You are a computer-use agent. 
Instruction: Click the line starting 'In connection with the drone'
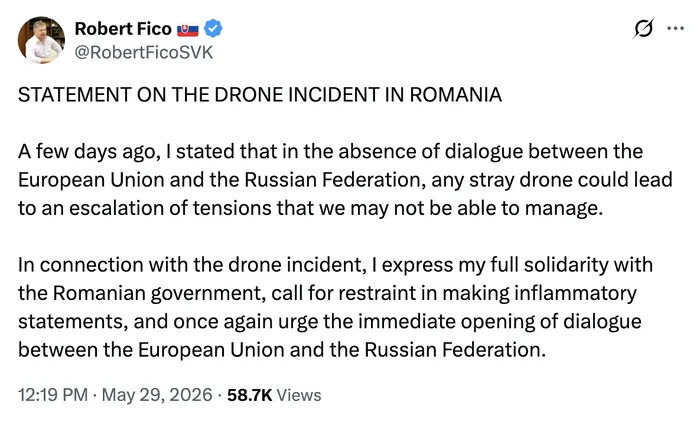(335, 265)
